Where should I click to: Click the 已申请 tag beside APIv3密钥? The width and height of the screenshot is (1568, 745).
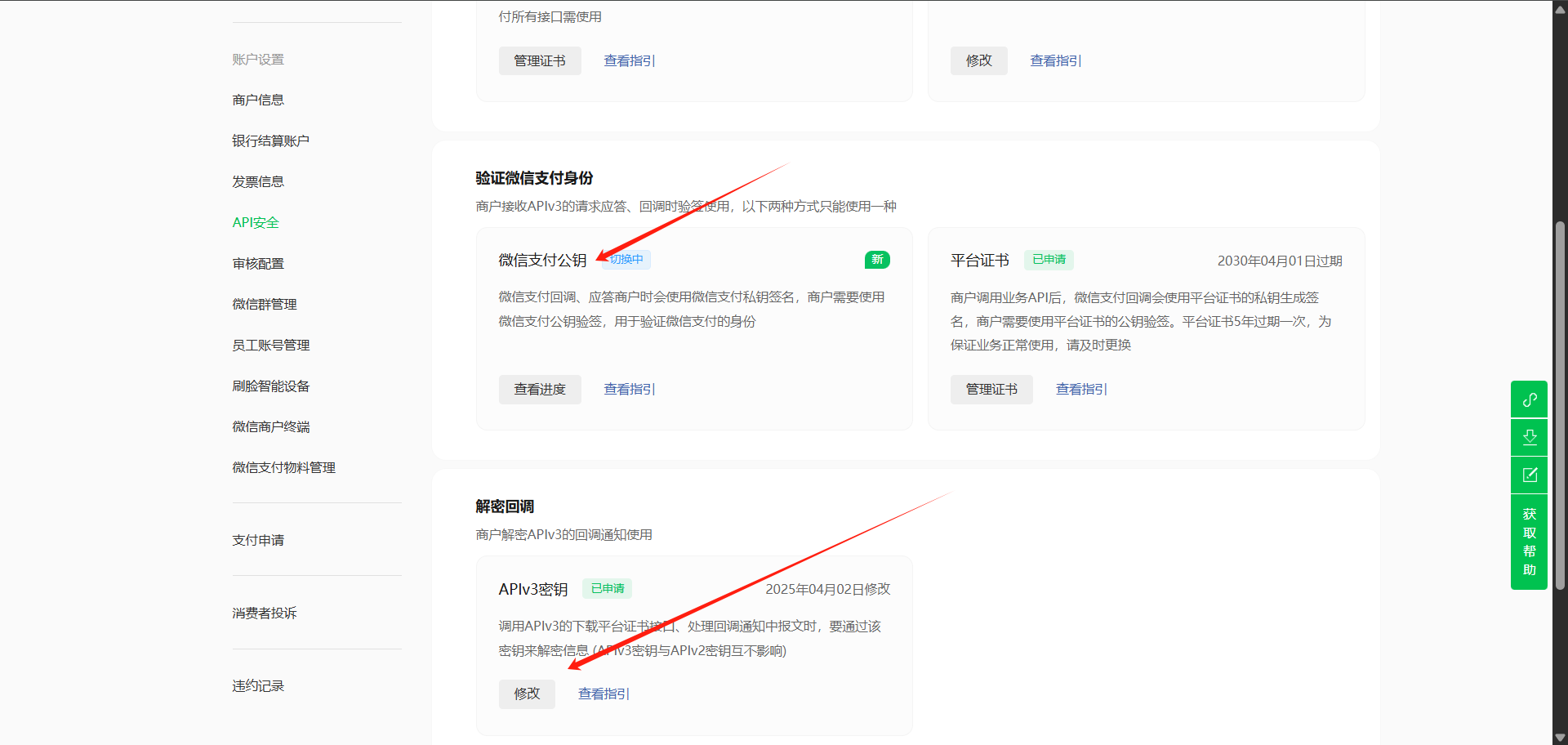tap(607, 588)
